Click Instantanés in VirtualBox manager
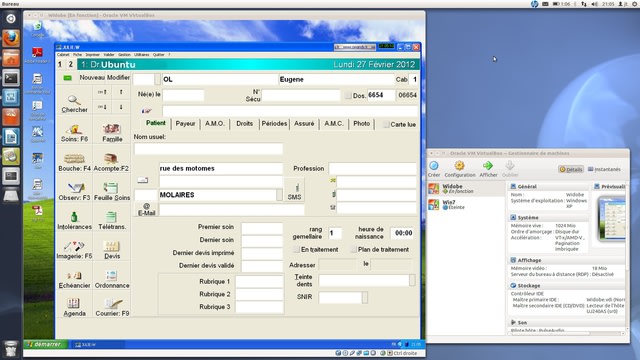 tap(604, 169)
